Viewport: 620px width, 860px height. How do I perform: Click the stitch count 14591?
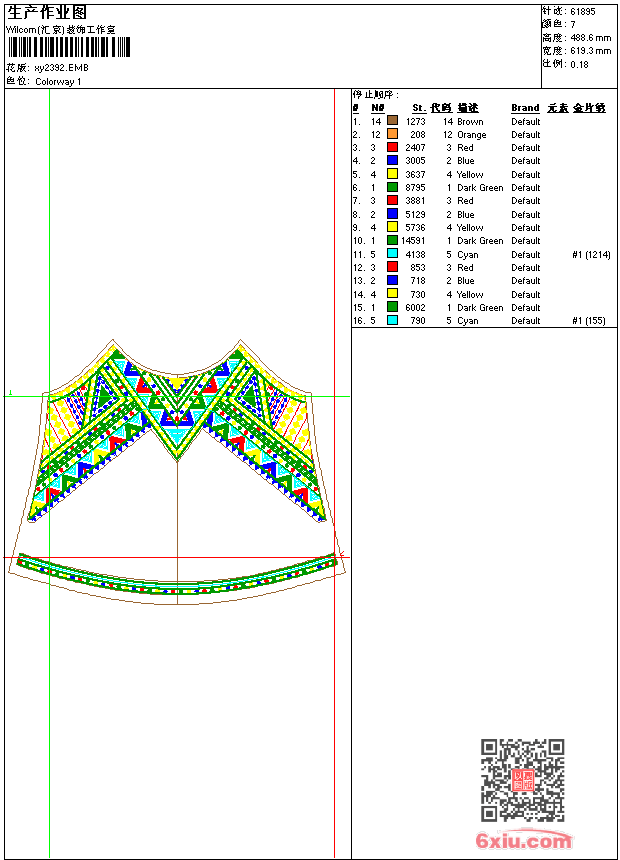click(x=413, y=241)
